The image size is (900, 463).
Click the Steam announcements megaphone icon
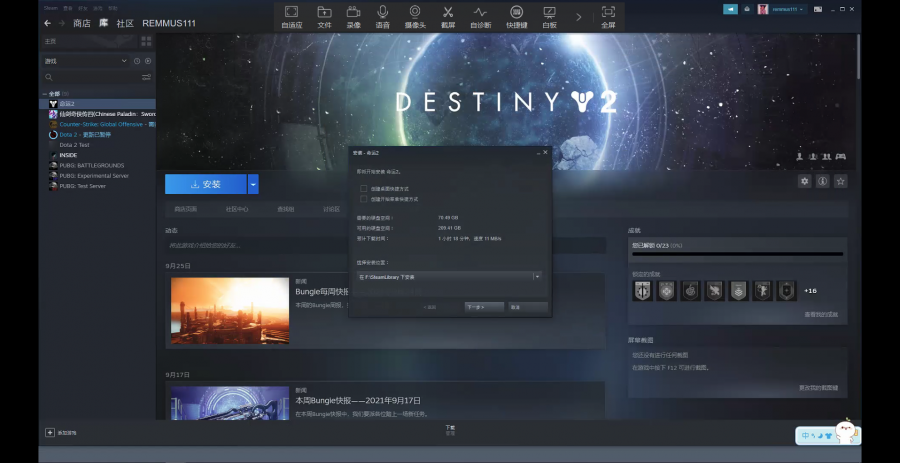click(730, 9)
